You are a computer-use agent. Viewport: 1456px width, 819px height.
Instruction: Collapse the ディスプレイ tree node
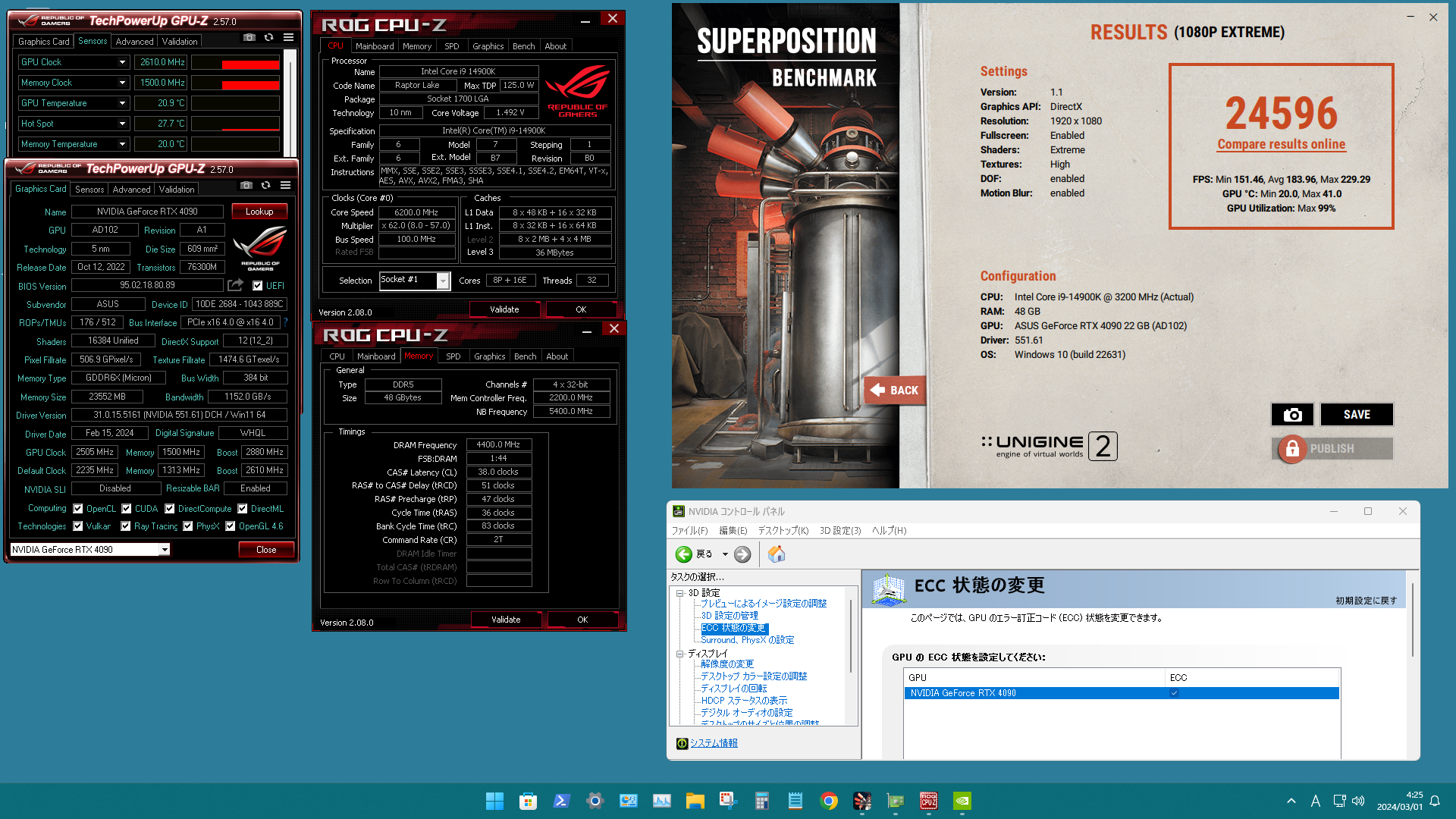[679, 654]
